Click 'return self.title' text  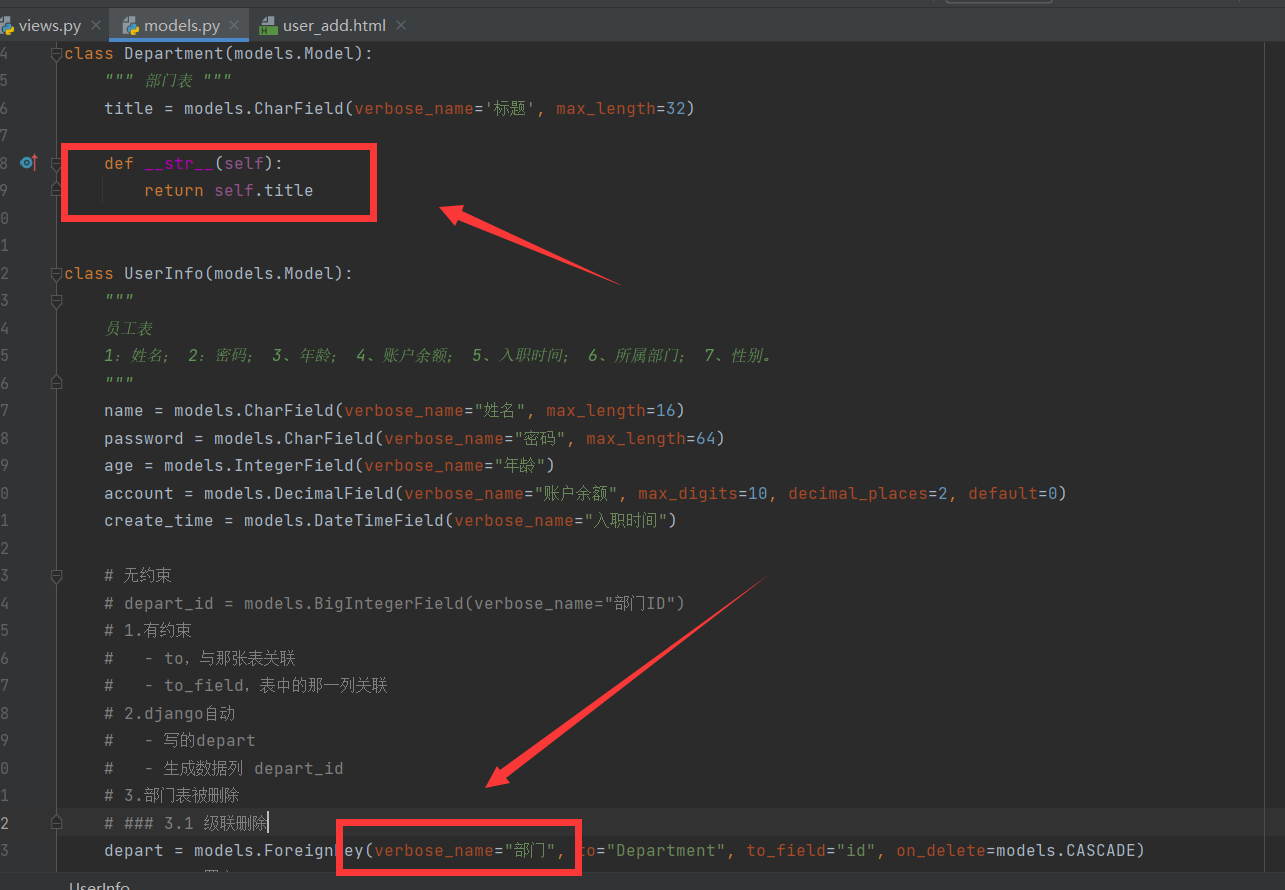coord(228,190)
